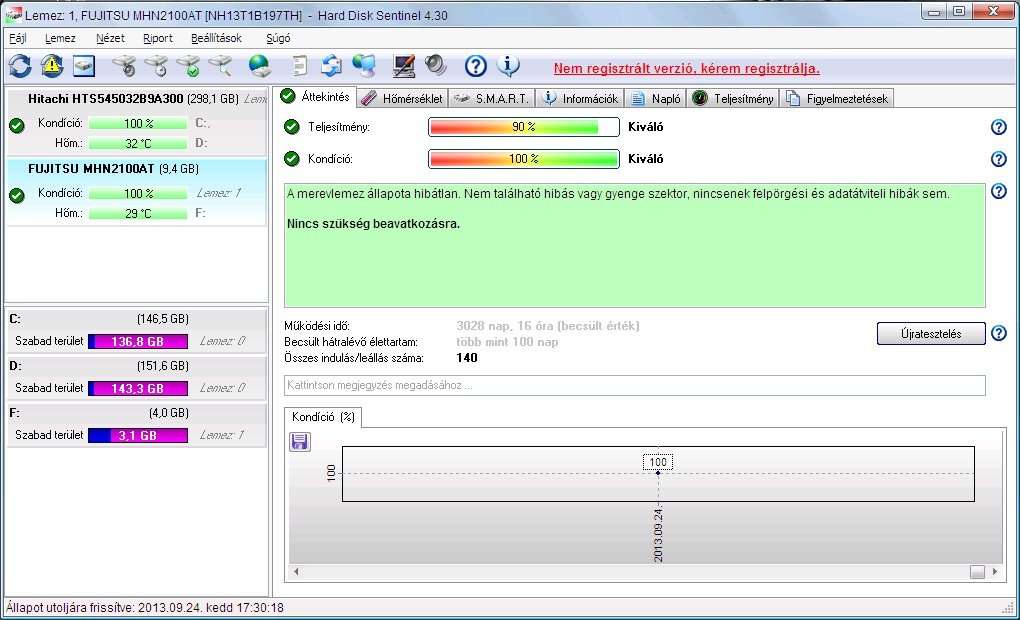Click the 3028 nap, 16 óra value
Viewport: 1020px width, 620px height.
pyautogui.click(x=548, y=326)
